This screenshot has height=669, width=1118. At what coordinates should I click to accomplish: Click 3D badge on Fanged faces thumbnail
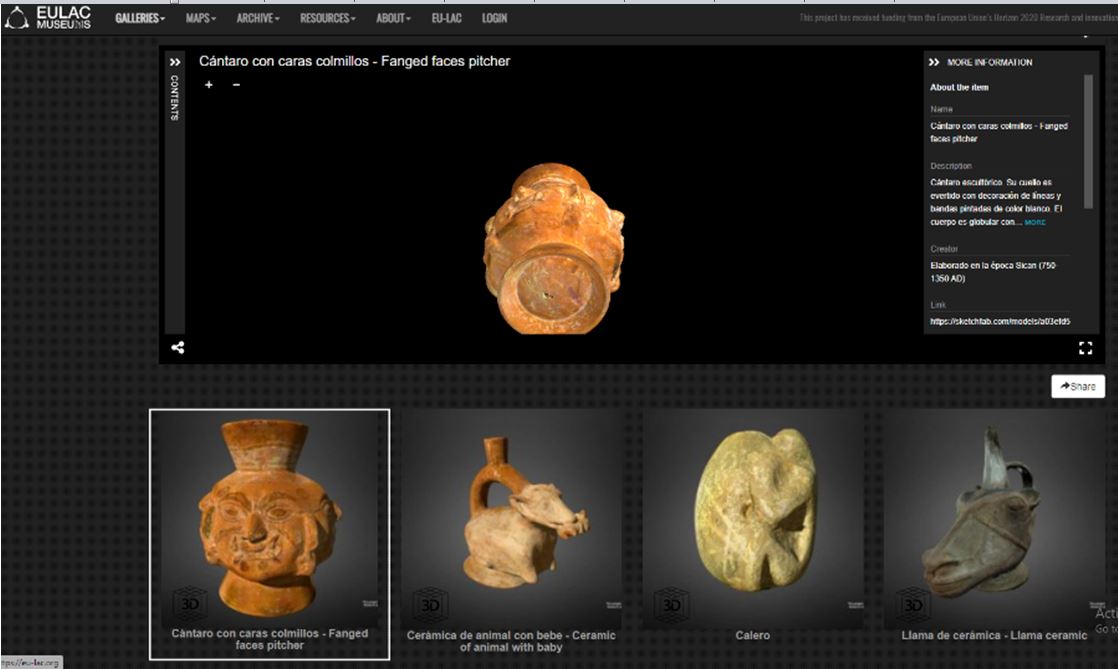coord(190,605)
